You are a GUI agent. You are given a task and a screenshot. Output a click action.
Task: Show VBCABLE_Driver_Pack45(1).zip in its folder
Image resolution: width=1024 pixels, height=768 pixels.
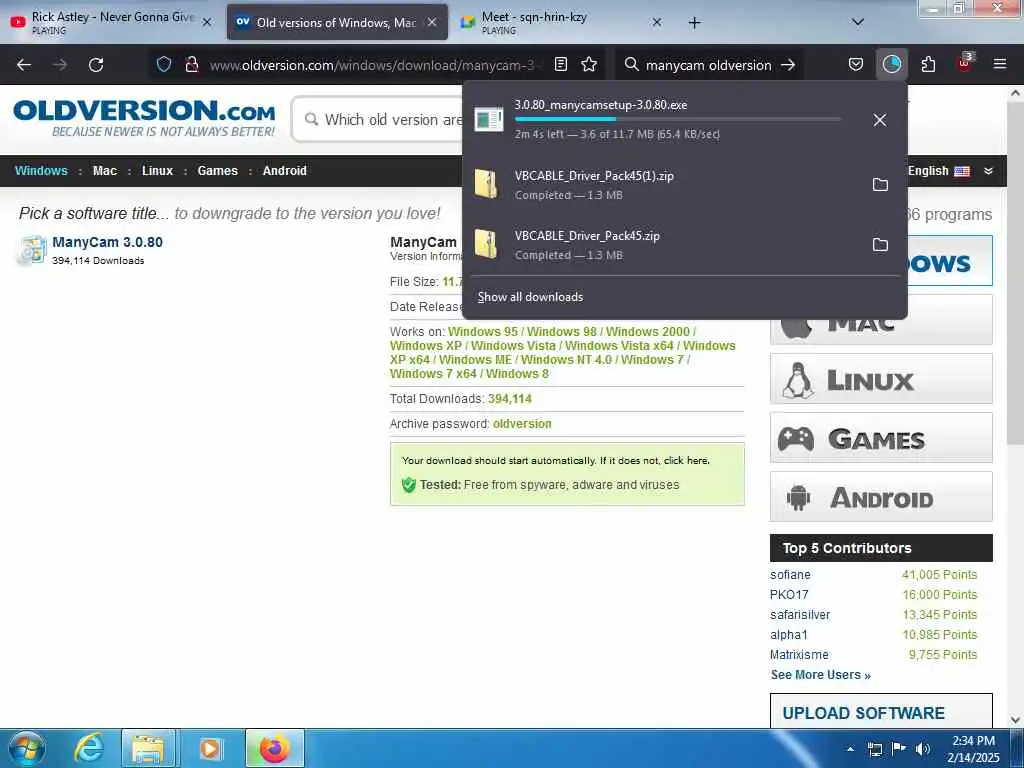pyautogui.click(x=880, y=185)
